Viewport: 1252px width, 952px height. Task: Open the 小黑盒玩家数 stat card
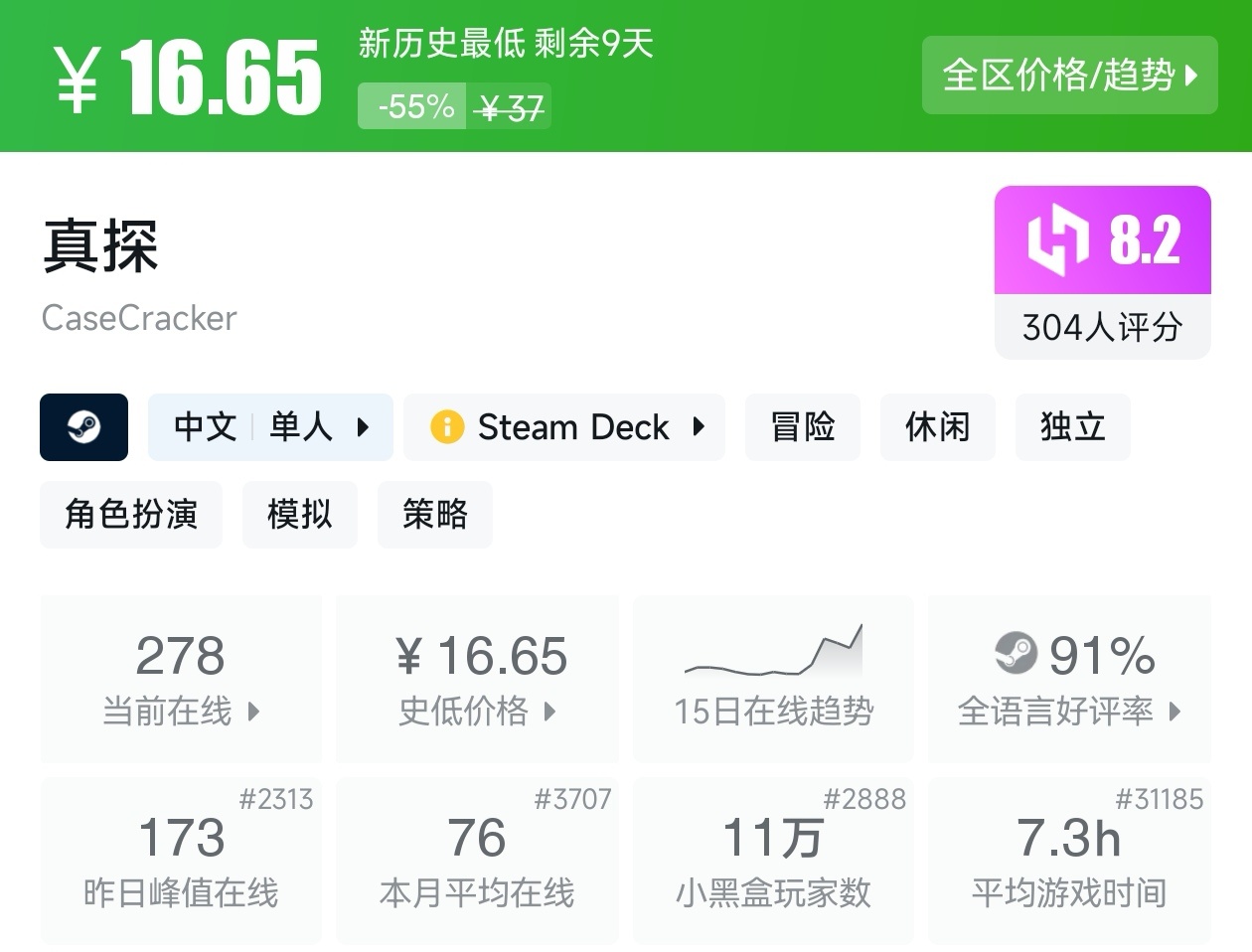point(773,861)
